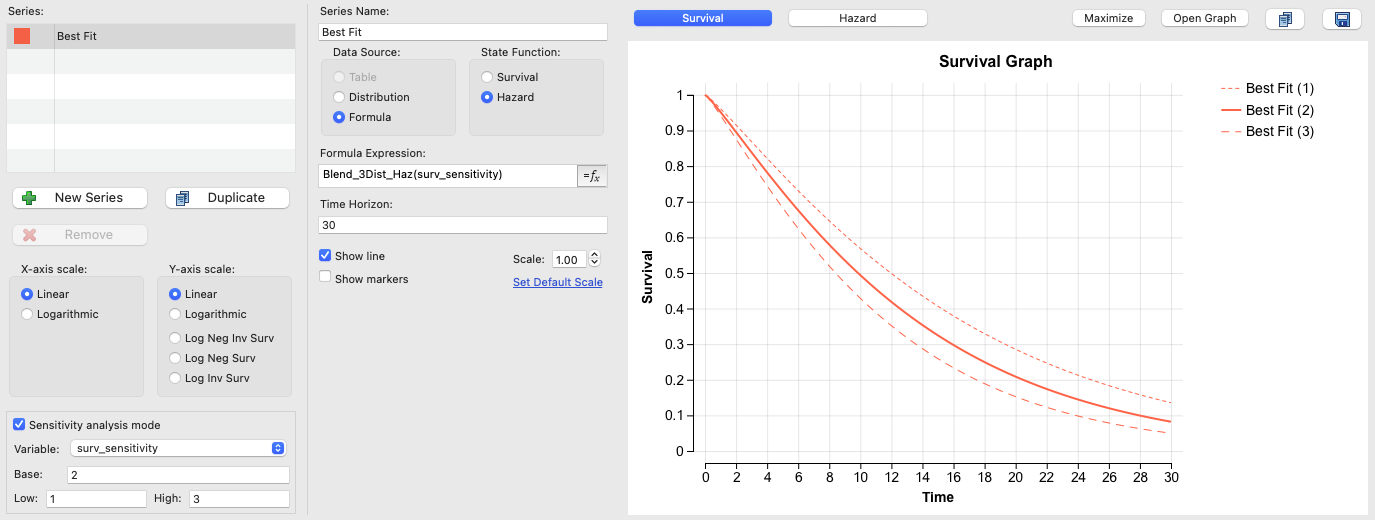
Task: Click the Set Default Scale link
Action: 557,282
